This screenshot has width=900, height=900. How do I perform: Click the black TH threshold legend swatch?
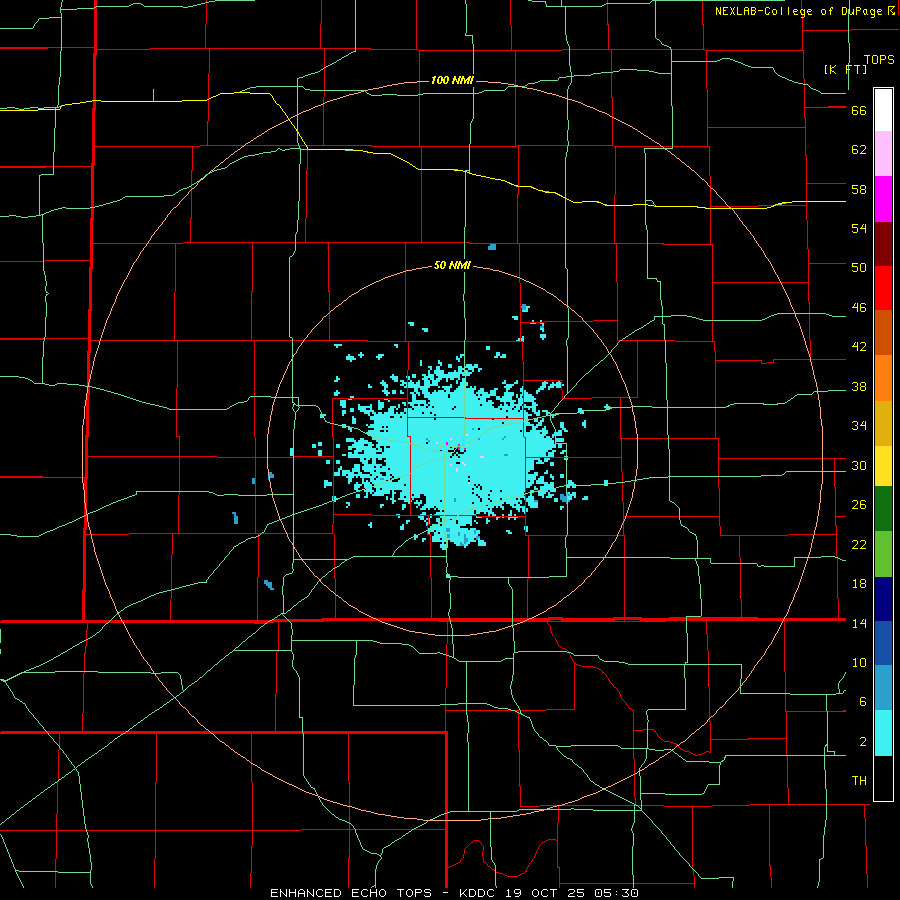[x=883, y=778]
